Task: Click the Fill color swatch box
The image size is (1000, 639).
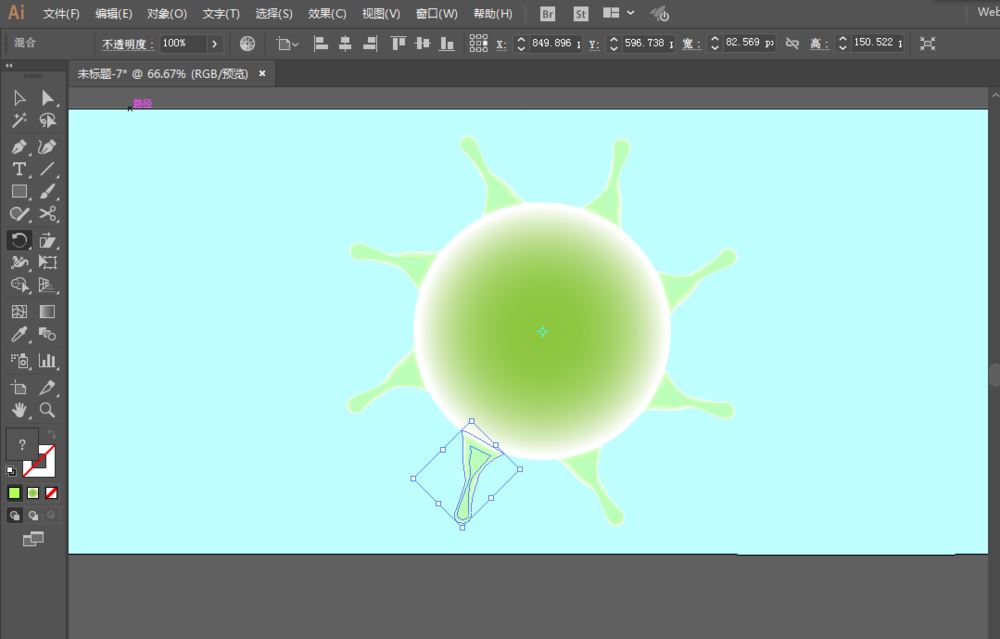Action: click(22, 445)
